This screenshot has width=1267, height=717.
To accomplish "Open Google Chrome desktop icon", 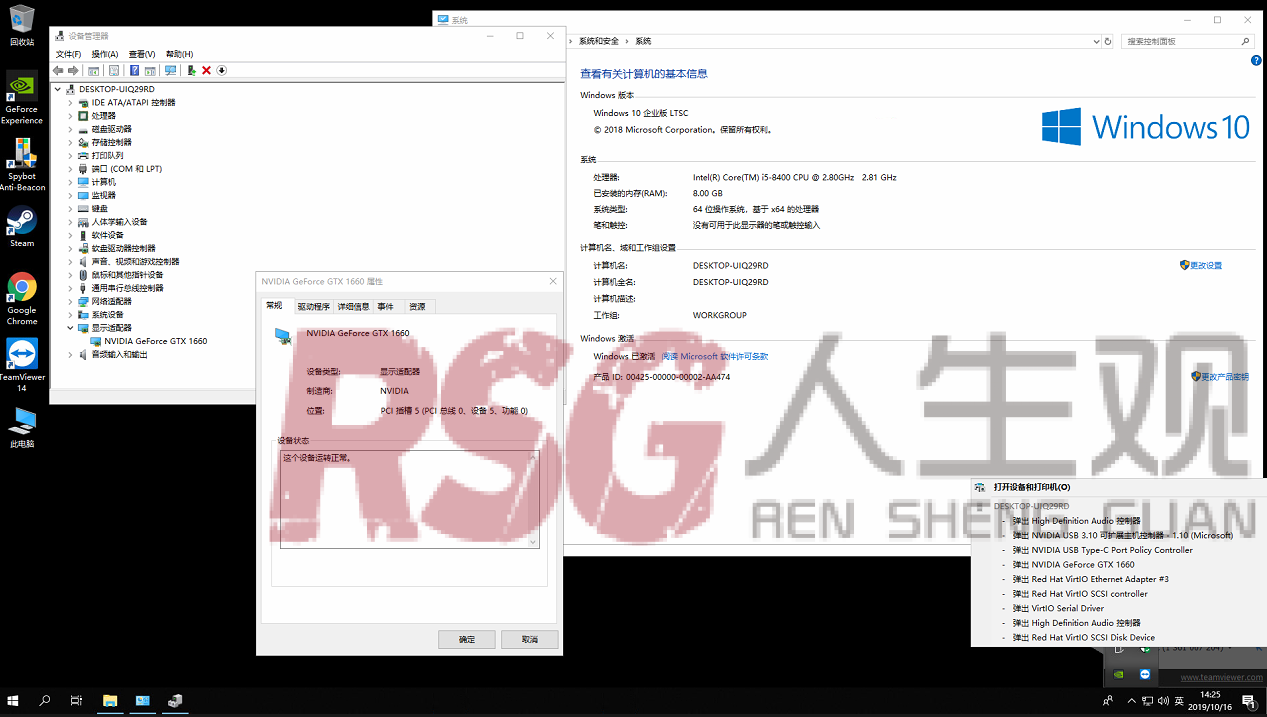I will 21,298.
